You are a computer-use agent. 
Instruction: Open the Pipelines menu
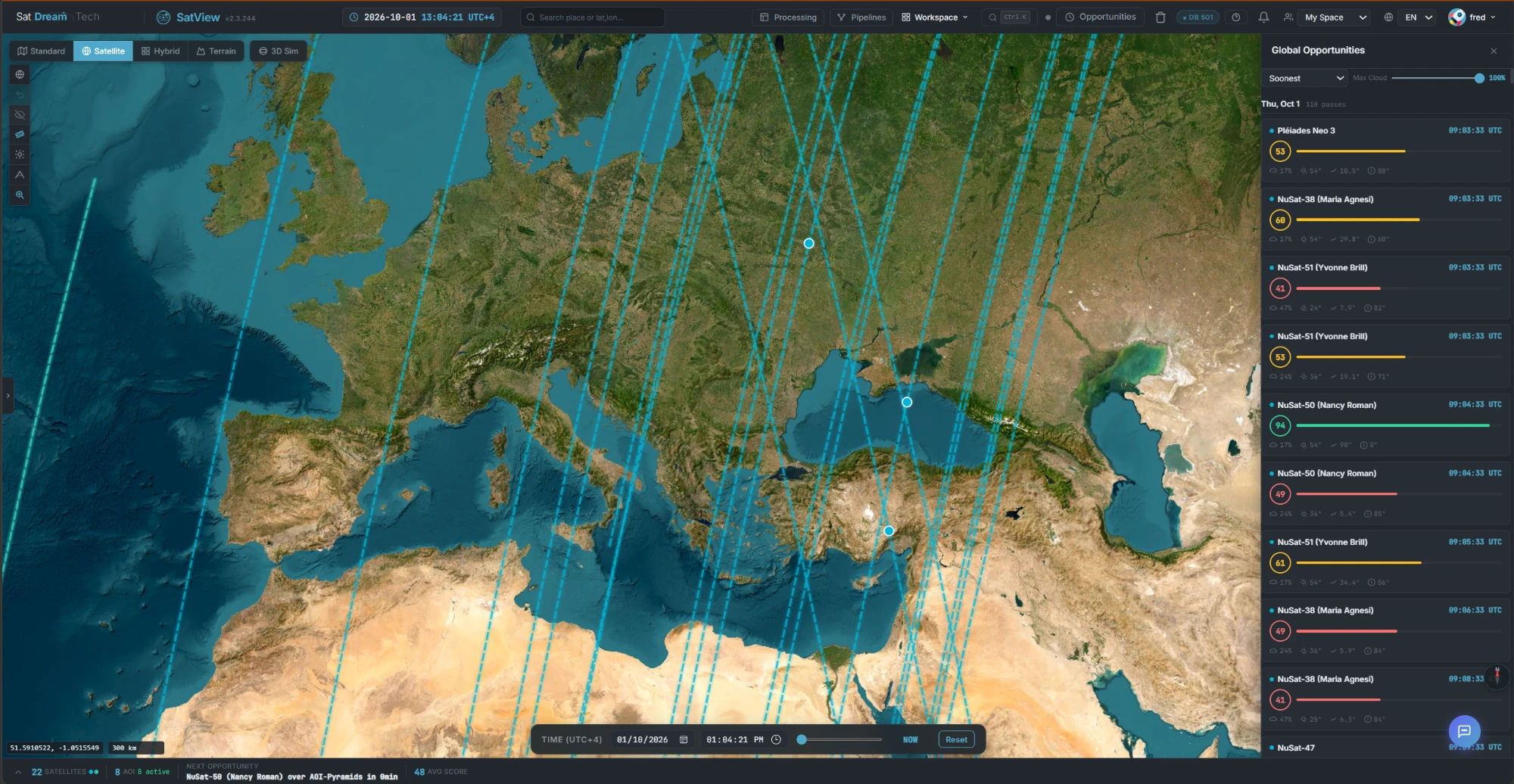(861, 17)
